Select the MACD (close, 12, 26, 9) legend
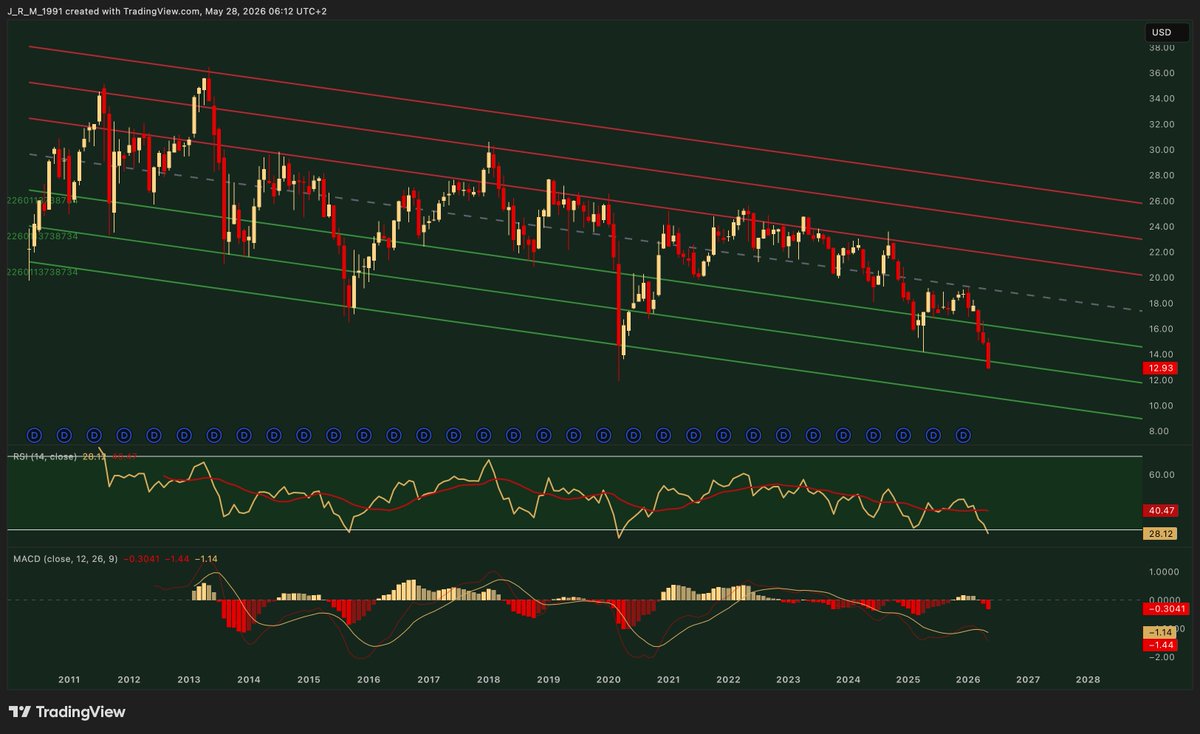Image resolution: width=1200 pixels, height=734 pixels. pyautogui.click(x=63, y=558)
